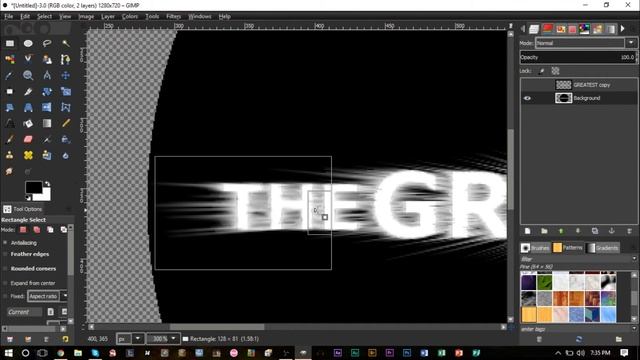The image size is (640, 360).
Task: Raise the selected layer
Action: [561, 231]
